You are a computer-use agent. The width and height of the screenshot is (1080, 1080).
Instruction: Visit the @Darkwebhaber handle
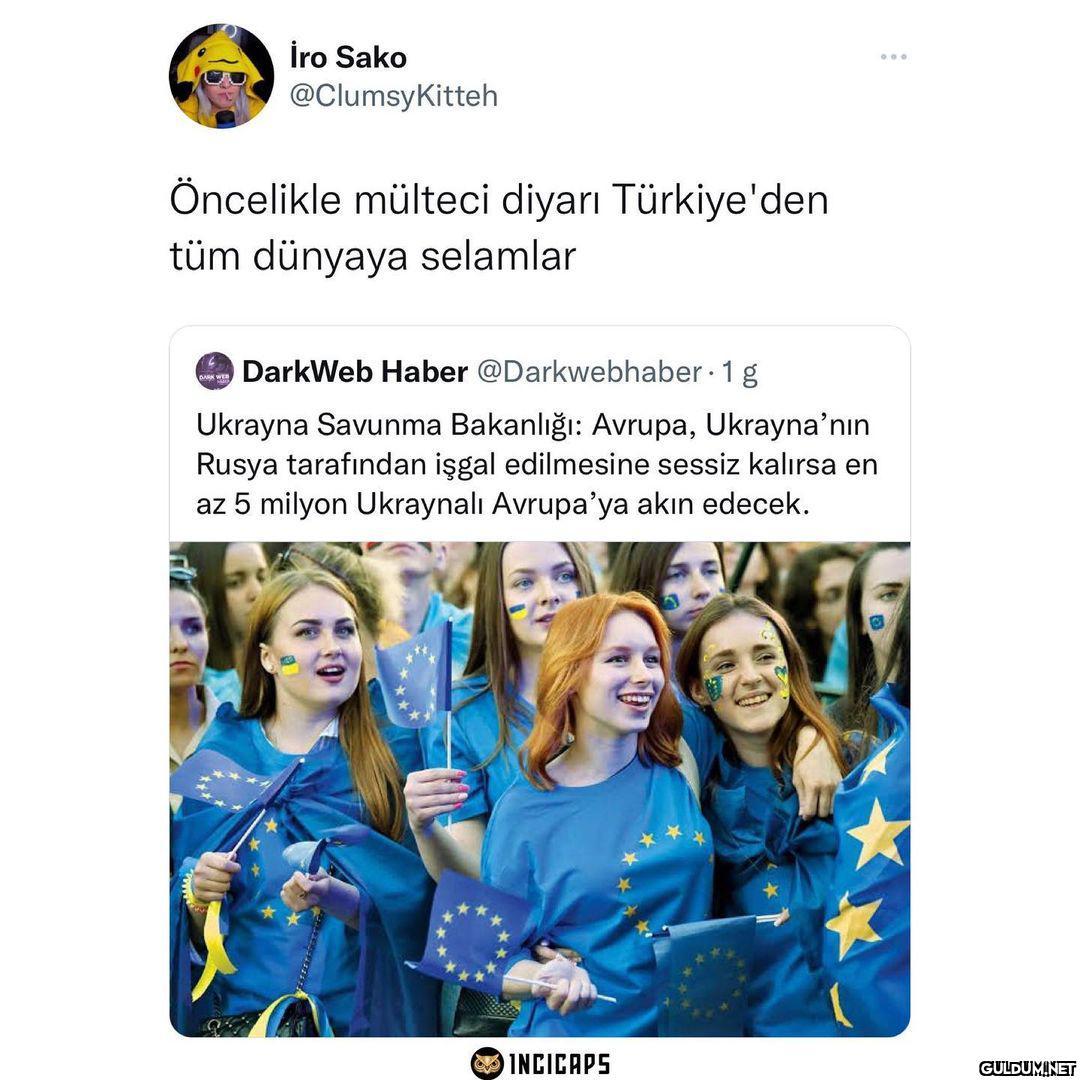(590, 372)
